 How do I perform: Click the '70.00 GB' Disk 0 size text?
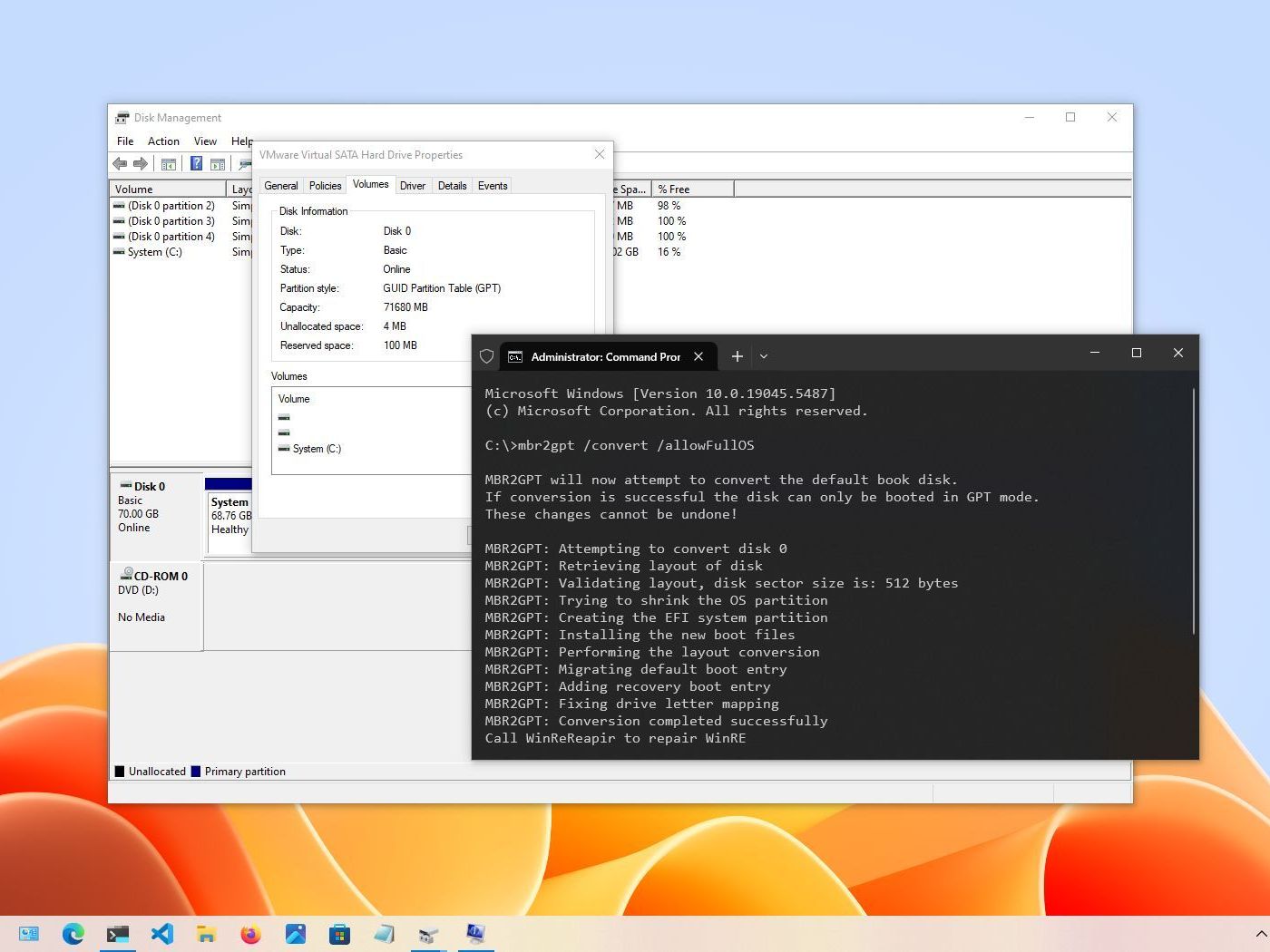(x=138, y=514)
